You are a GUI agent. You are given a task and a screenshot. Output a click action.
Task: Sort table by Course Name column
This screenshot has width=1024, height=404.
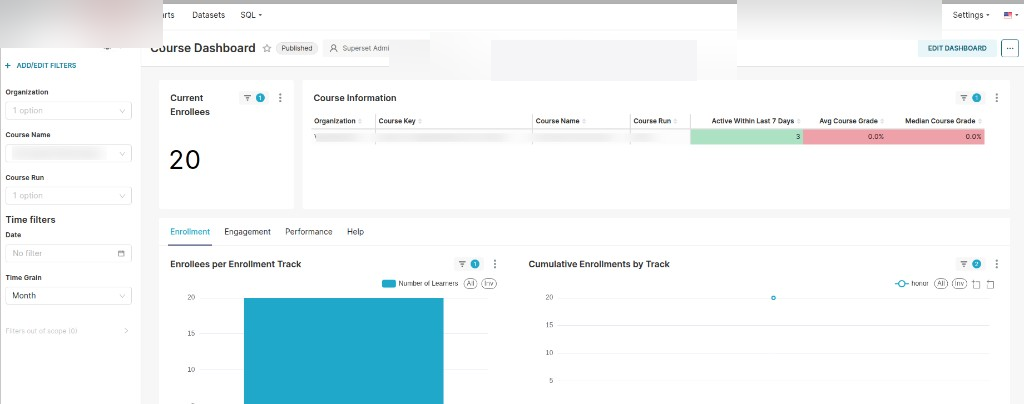[560, 121]
